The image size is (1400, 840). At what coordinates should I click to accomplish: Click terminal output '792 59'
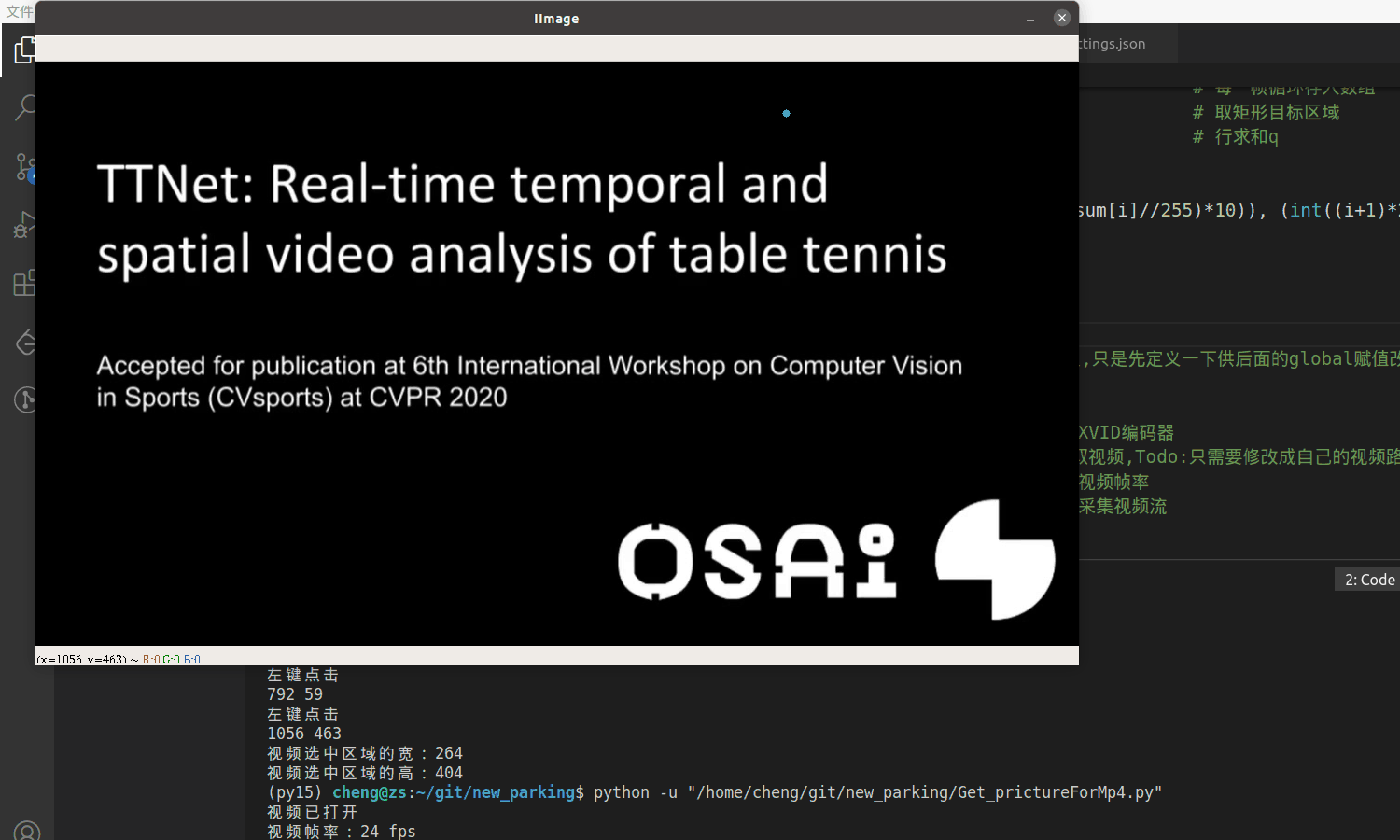pos(295,694)
